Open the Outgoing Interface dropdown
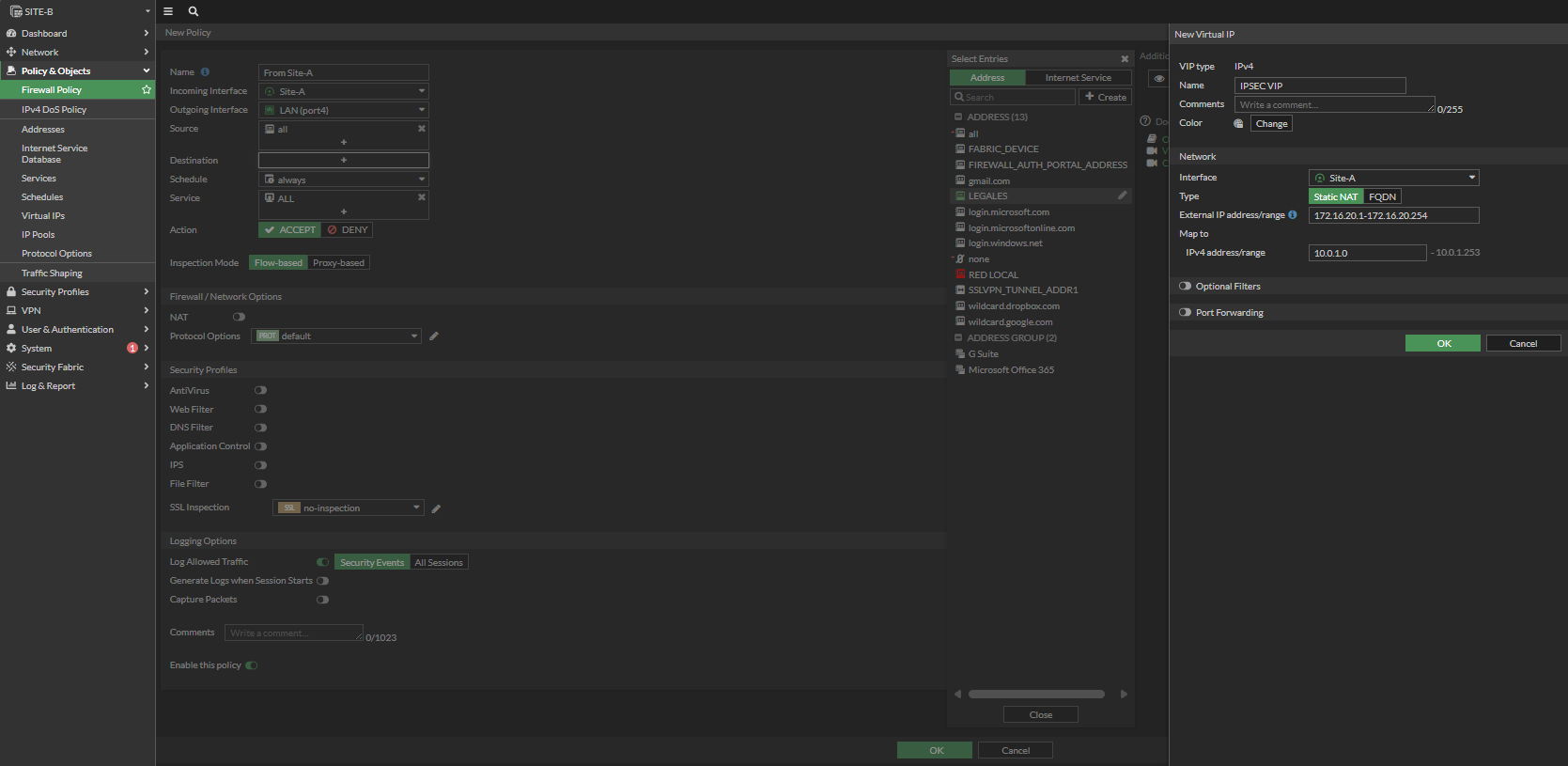 [343, 110]
